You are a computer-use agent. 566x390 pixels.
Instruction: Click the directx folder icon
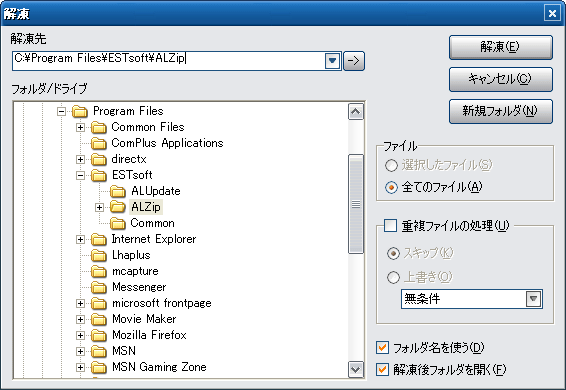99,159
